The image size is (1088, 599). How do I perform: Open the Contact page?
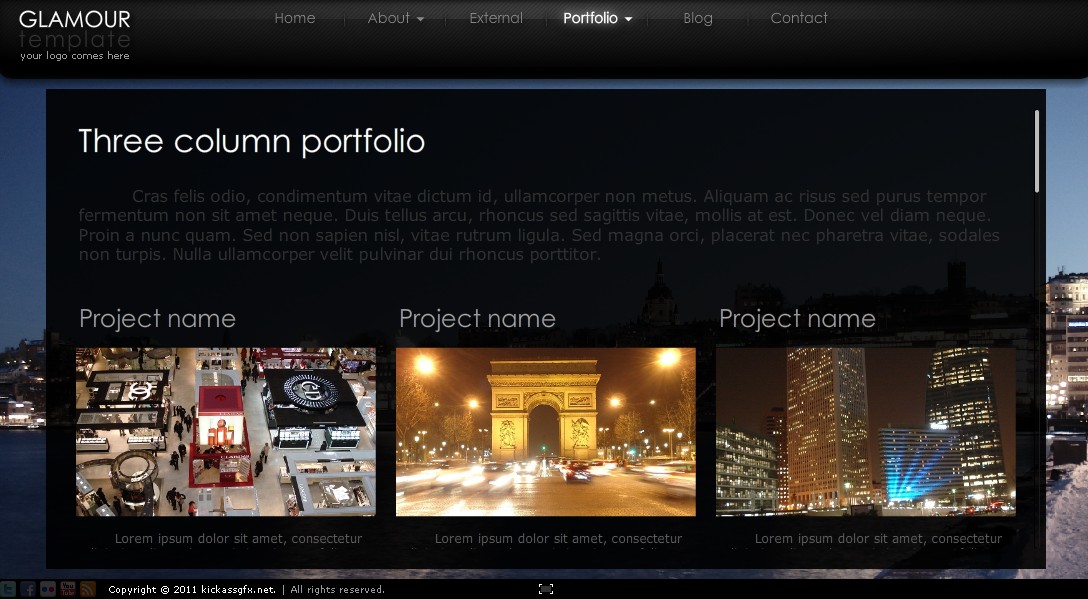(799, 18)
